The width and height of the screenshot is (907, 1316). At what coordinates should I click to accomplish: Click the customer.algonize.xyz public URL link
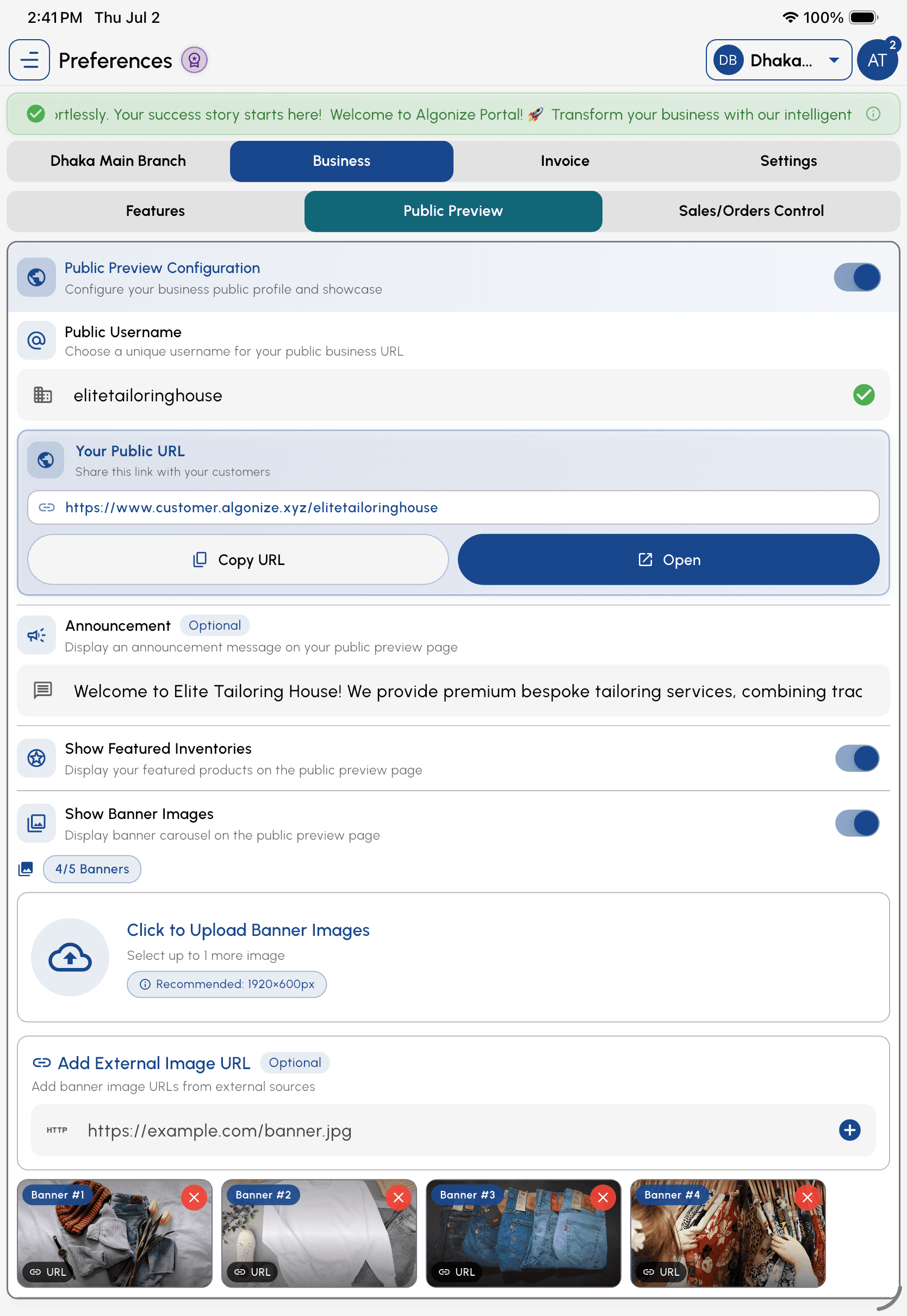251,507
